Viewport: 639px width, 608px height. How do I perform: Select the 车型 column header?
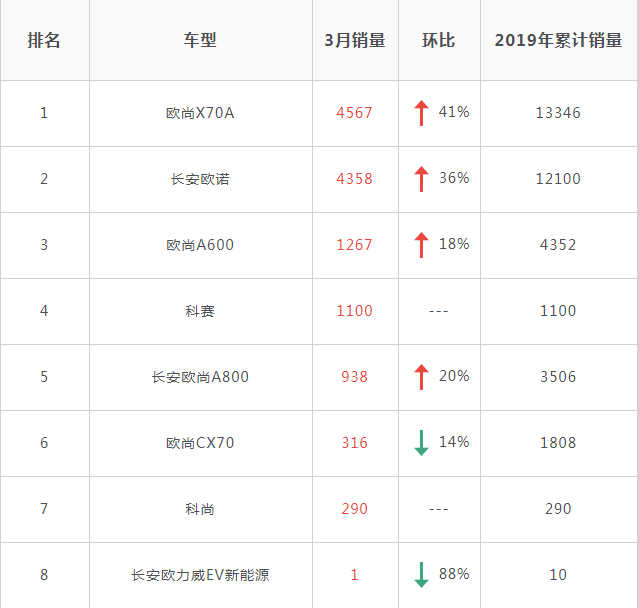[200, 40]
